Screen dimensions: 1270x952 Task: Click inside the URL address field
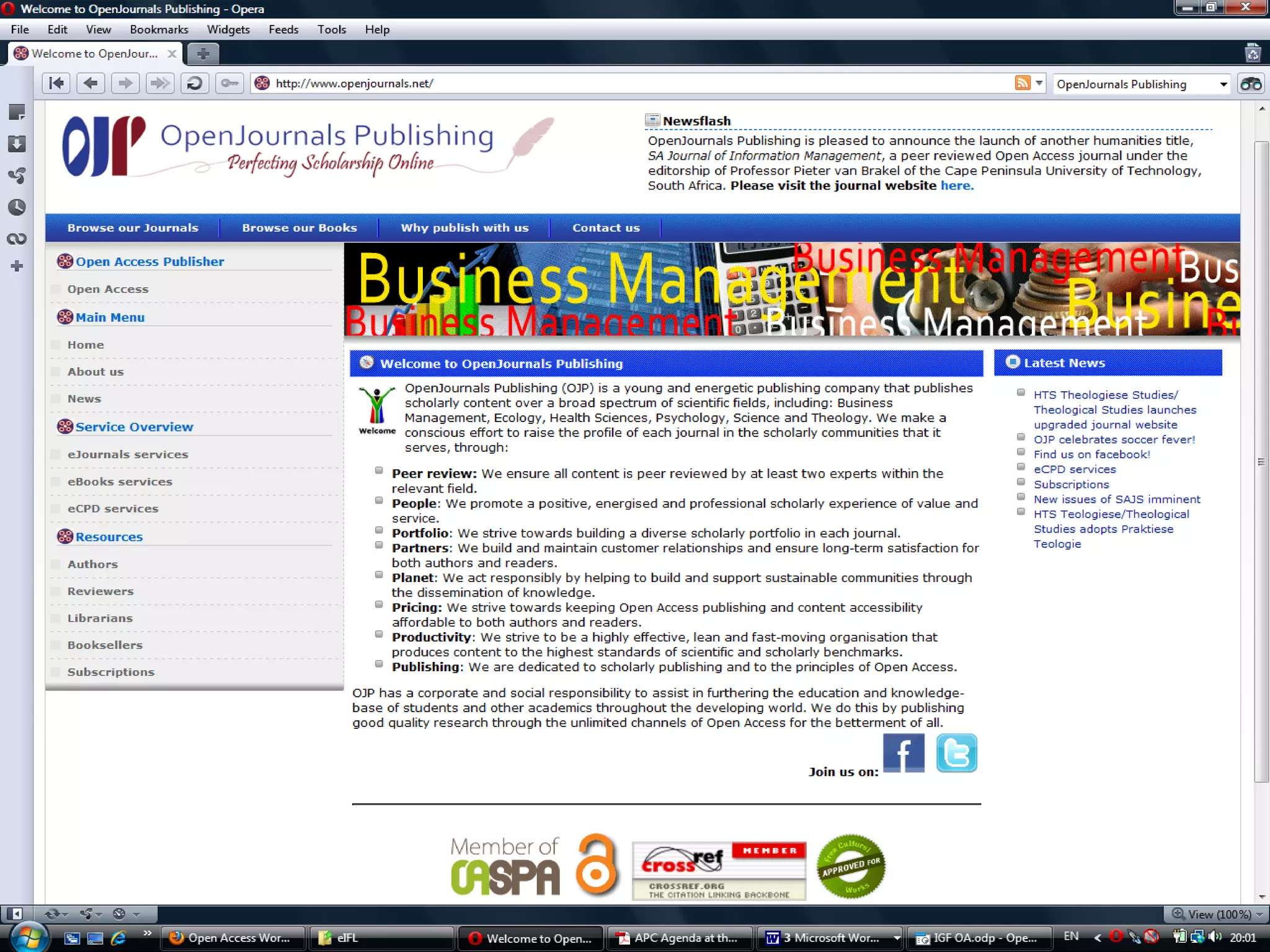click(x=620, y=83)
